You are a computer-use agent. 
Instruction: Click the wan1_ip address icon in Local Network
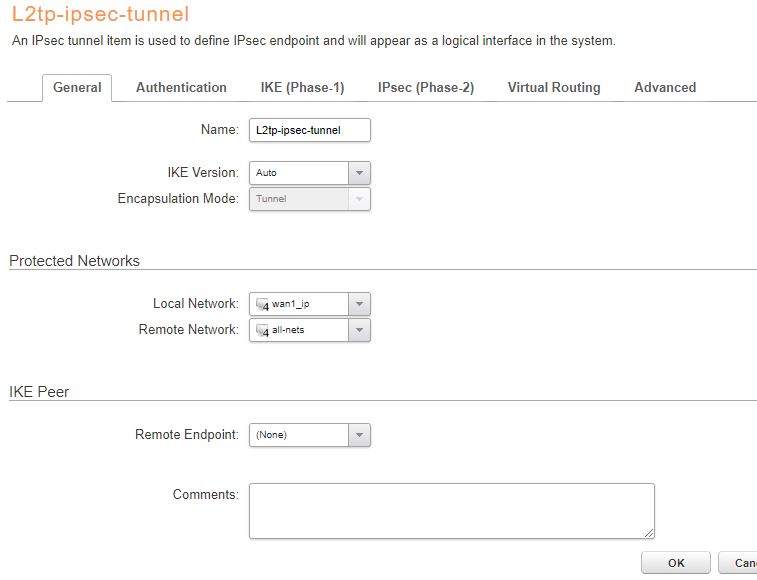pyautogui.click(x=263, y=304)
